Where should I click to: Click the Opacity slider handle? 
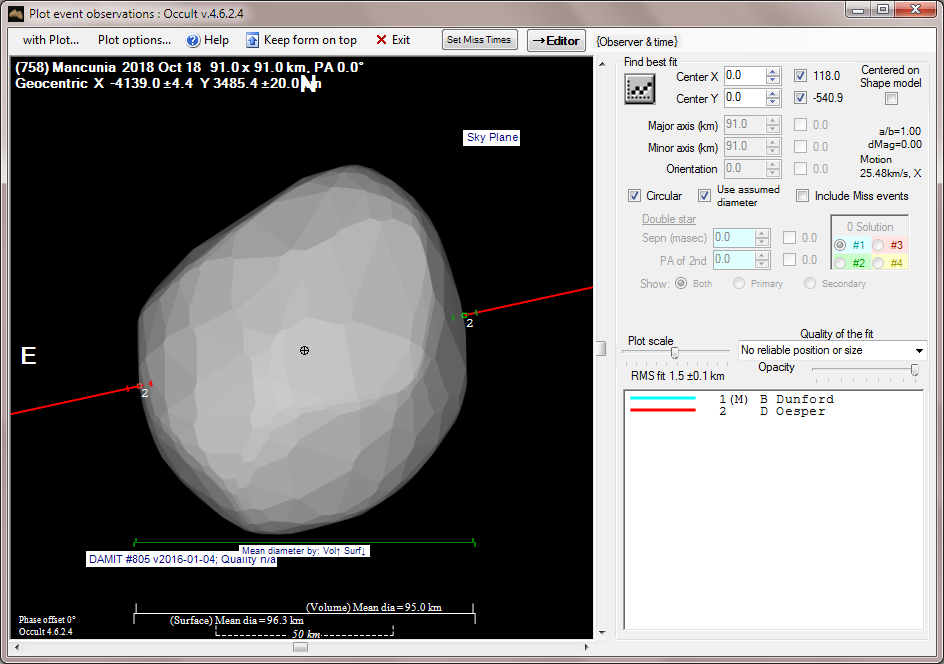pyautogui.click(x=914, y=370)
